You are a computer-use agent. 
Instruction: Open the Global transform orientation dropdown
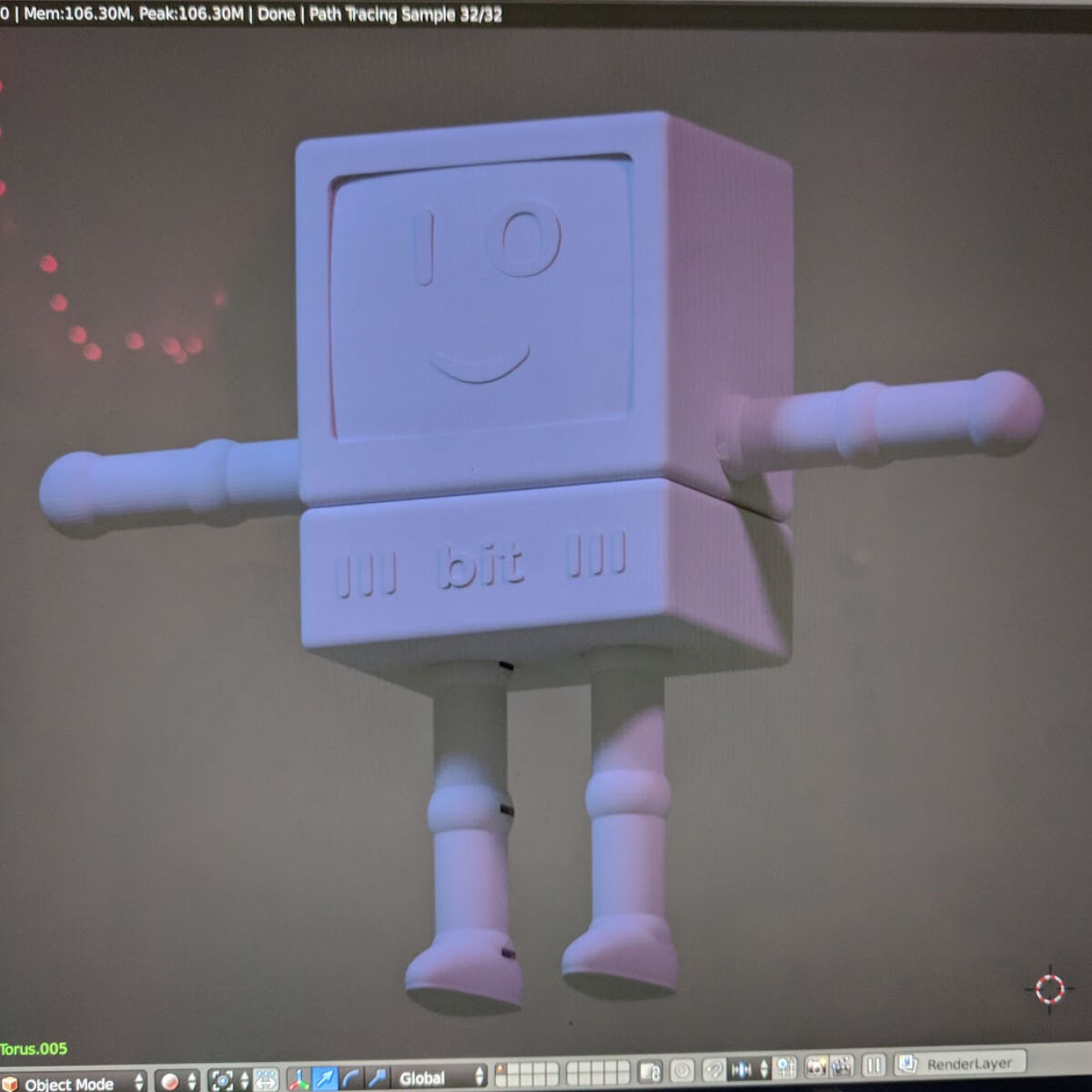click(440, 1077)
